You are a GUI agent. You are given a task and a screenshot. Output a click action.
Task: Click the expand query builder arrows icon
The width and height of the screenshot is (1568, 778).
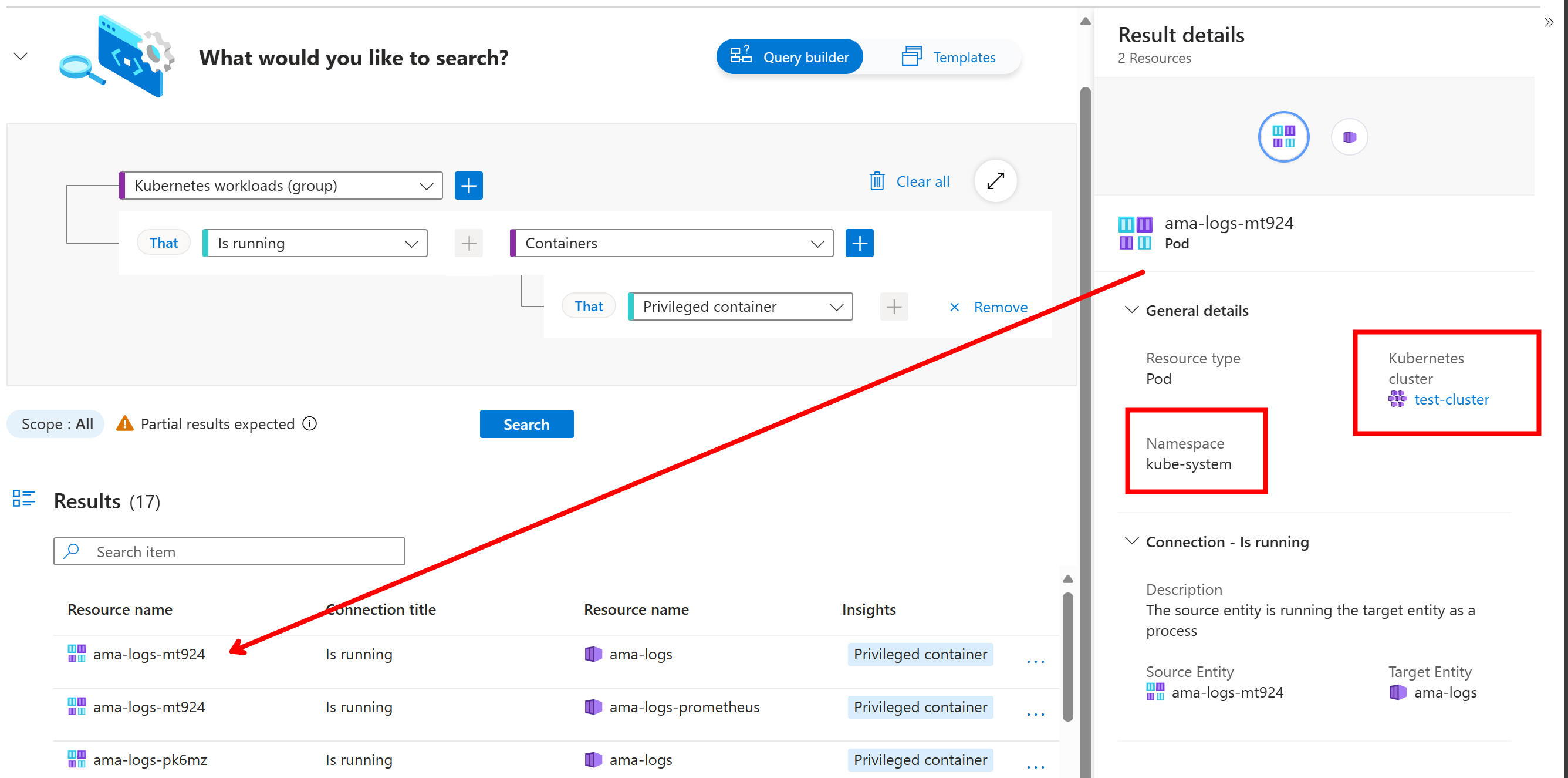pos(995,181)
